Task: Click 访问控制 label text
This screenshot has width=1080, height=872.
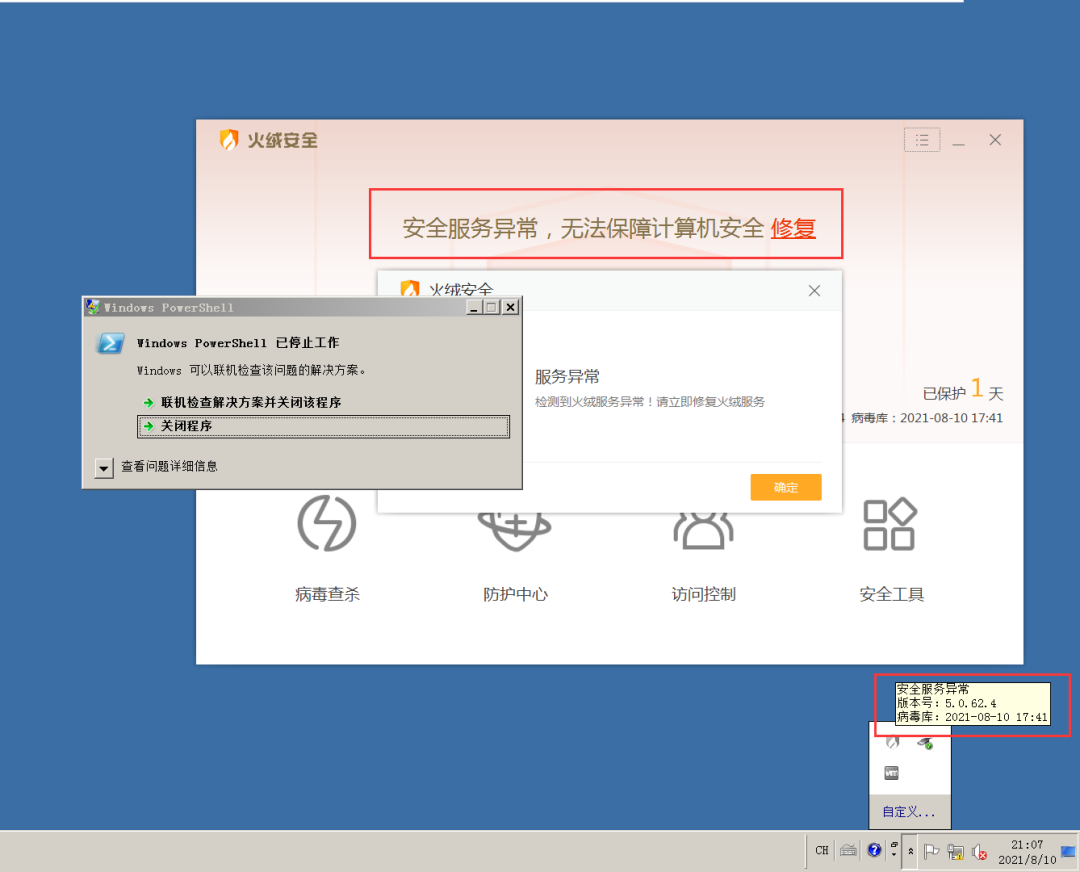Action: coord(703,594)
